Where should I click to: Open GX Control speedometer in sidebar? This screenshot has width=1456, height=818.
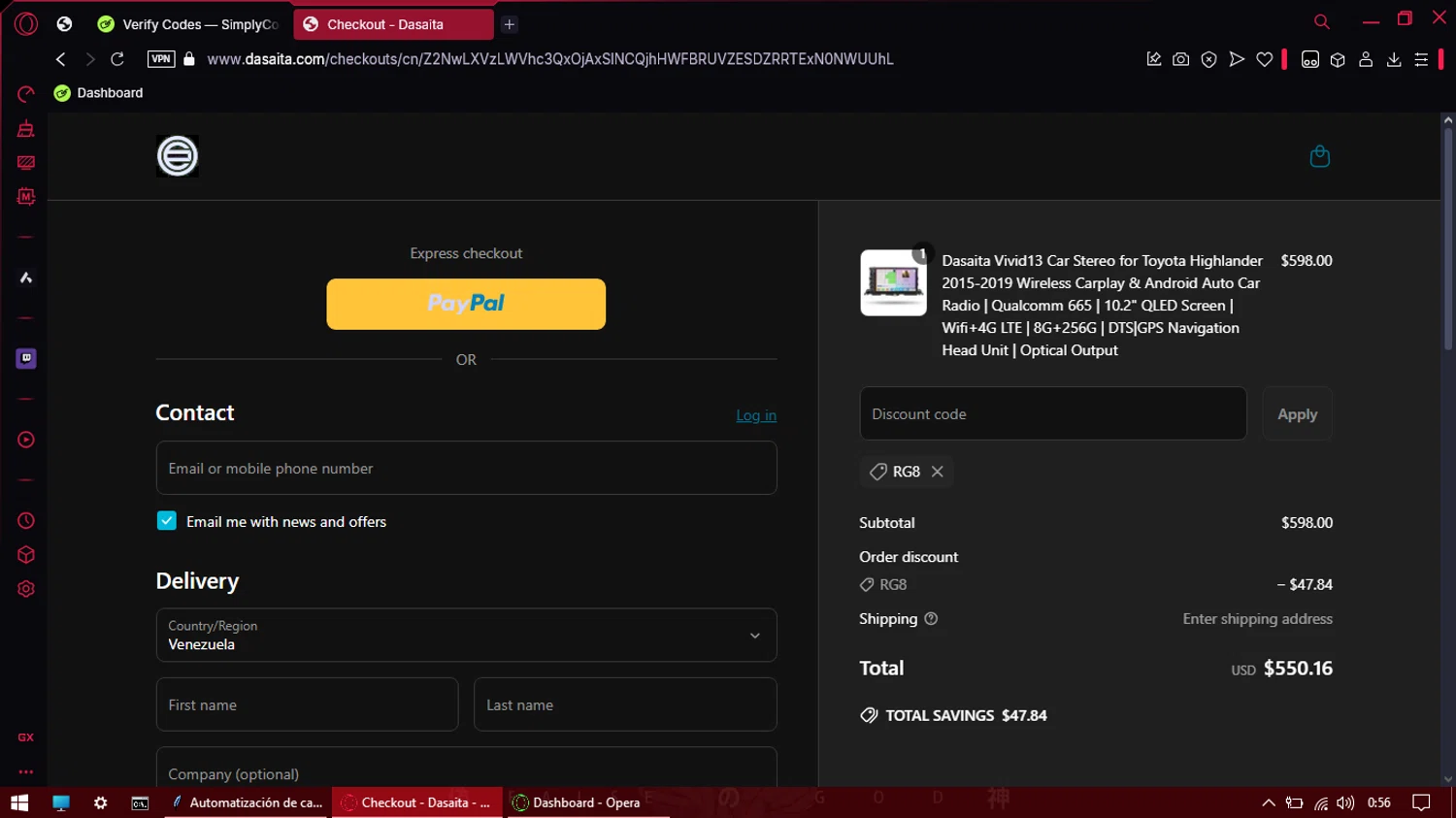(x=26, y=94)
